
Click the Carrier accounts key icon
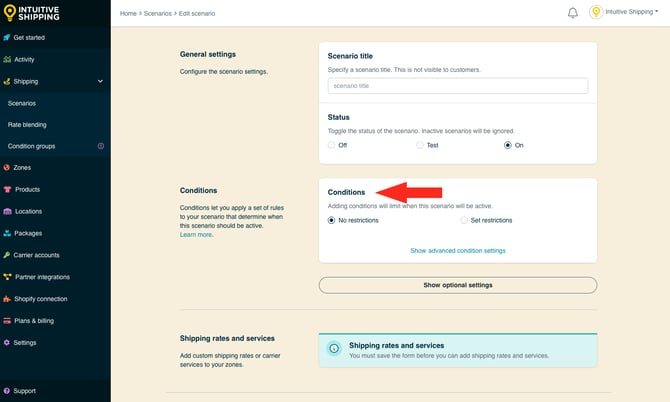7,255
